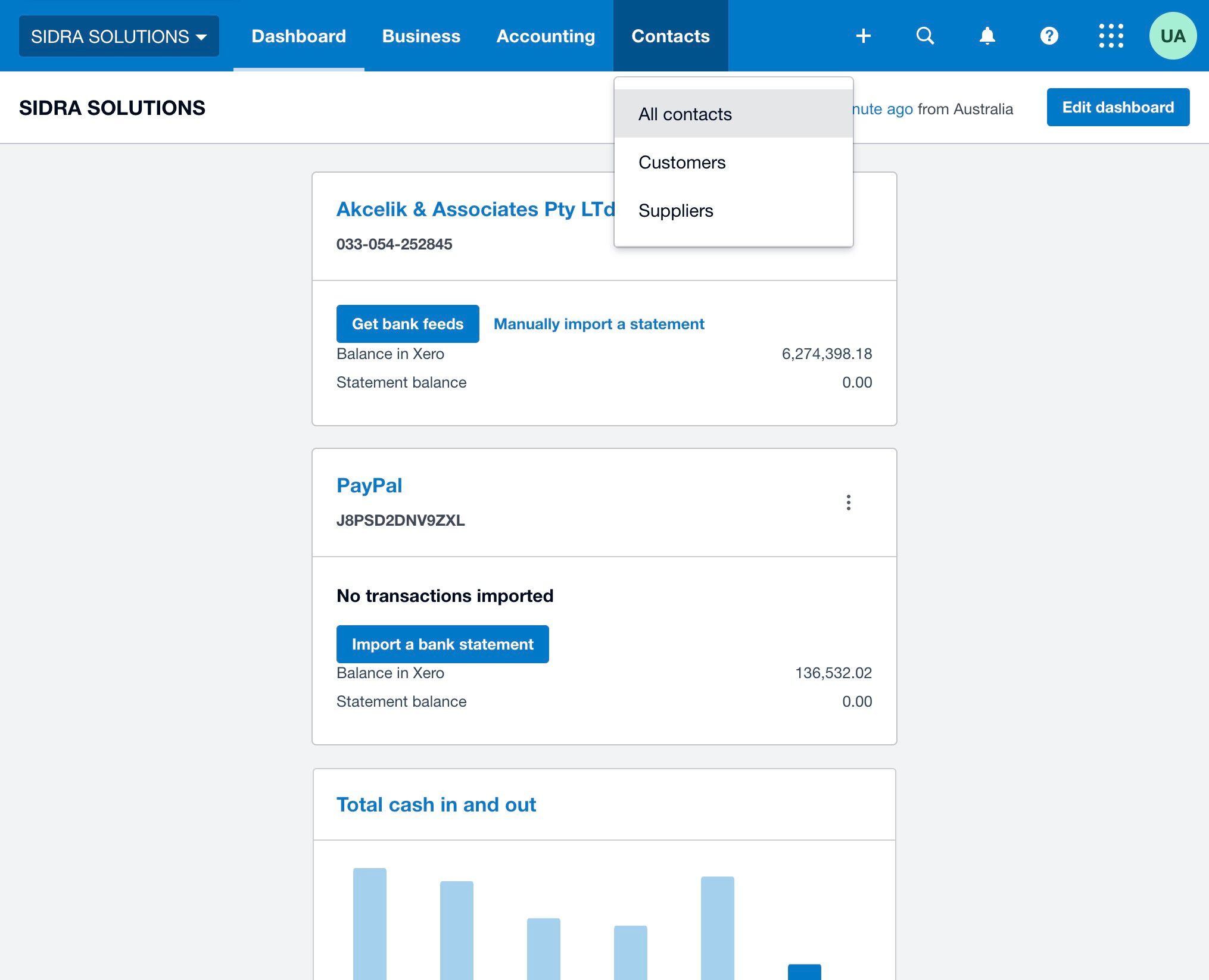Choose Customers in Contacts menu

[682, 162]
